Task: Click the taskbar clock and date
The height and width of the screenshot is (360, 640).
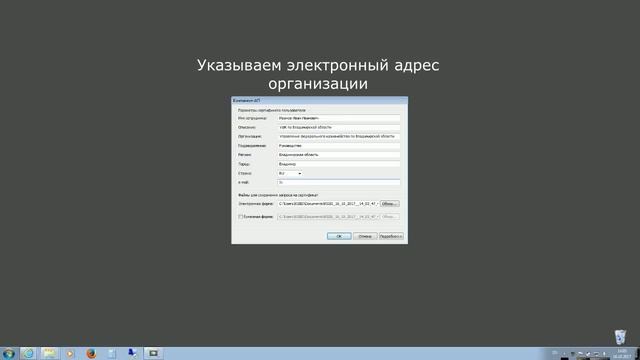Action: [x=622, y=353]
